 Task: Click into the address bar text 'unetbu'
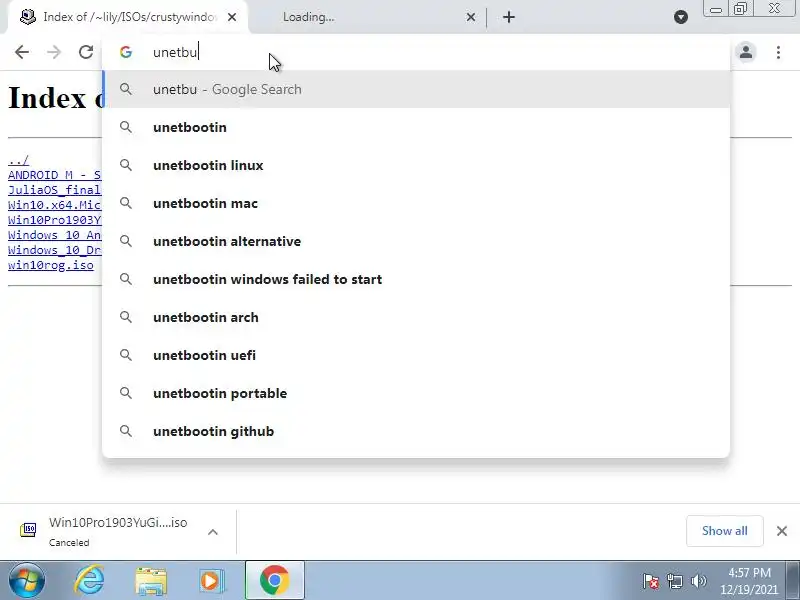pos(175,52)
